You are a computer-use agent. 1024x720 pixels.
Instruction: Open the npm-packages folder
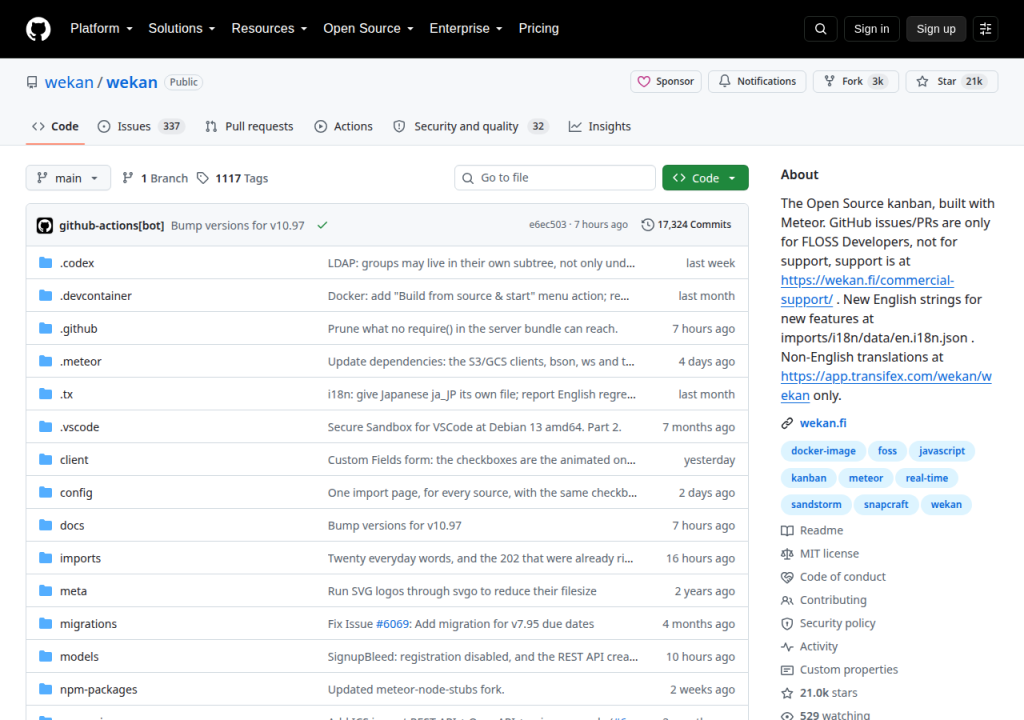point(99,689)
